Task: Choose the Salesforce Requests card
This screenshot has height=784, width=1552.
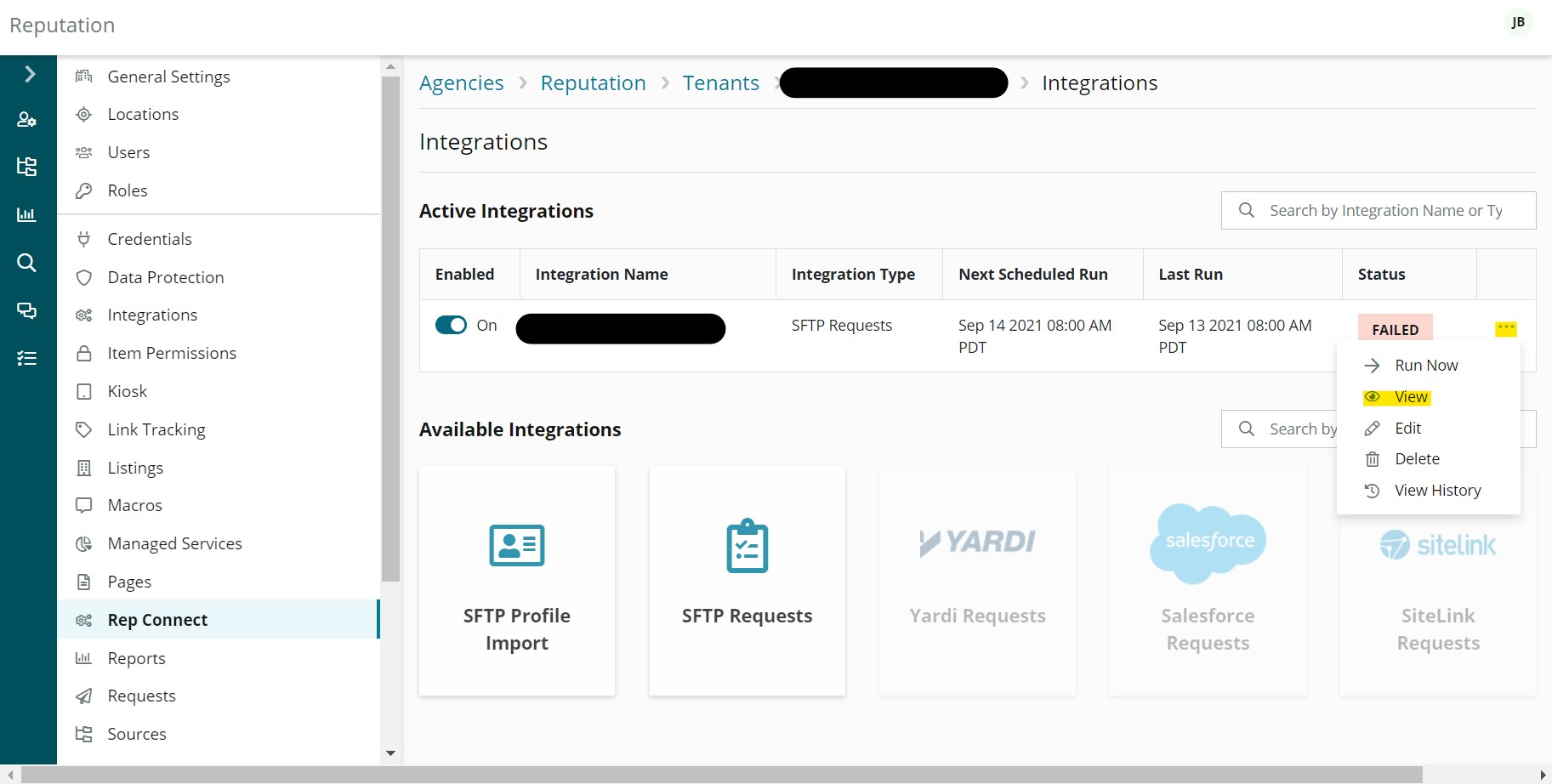Action: tap(1208, 581)
